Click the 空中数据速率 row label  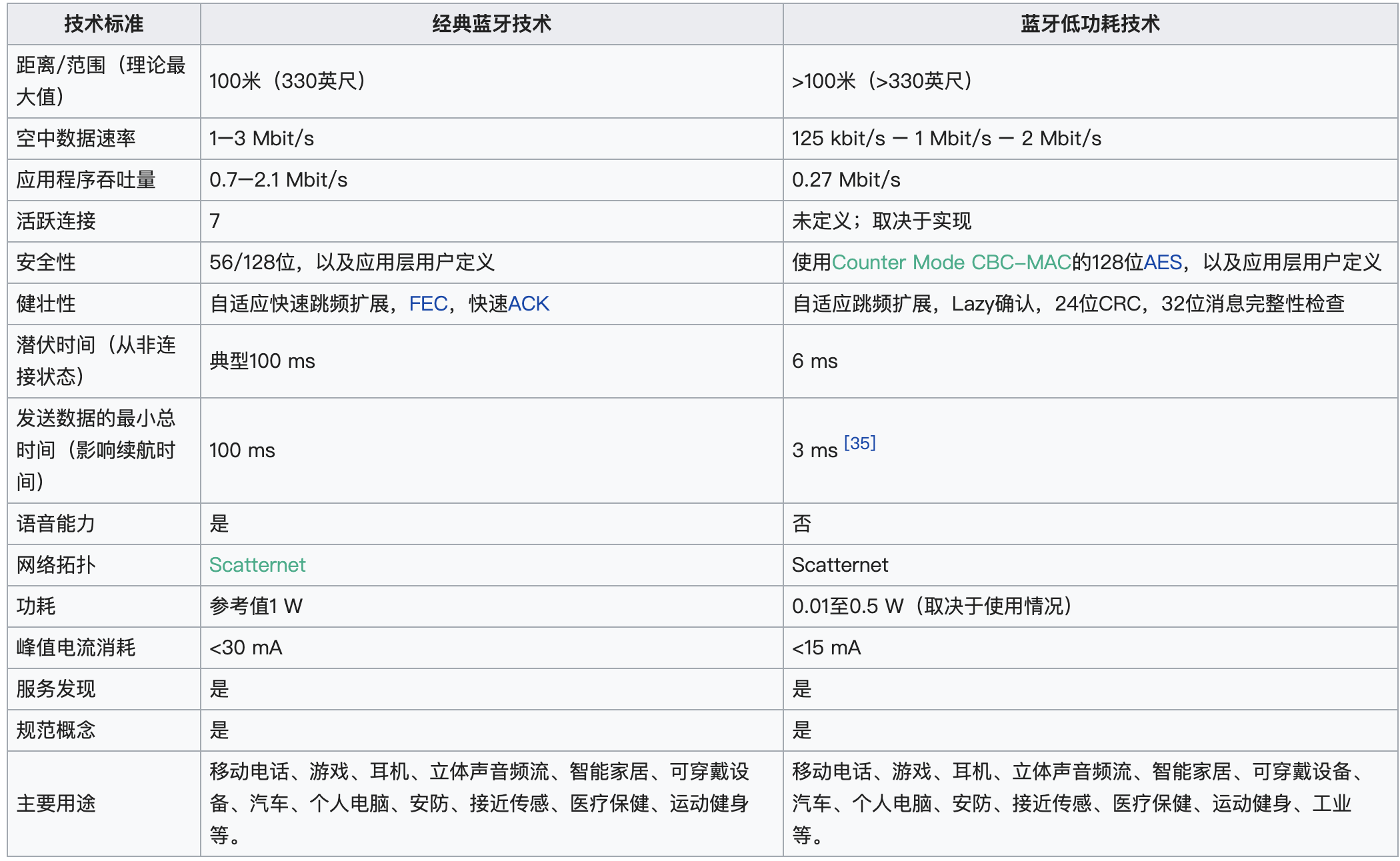(76, 139)
